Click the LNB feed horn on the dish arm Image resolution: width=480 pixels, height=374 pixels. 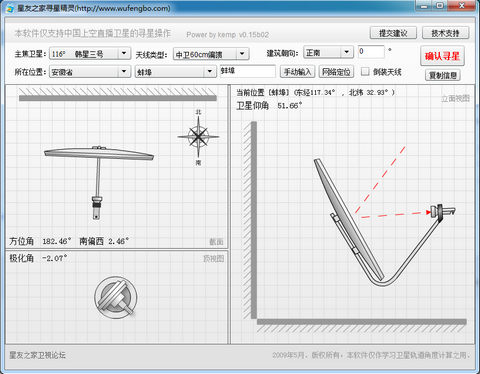click(442, 211)
